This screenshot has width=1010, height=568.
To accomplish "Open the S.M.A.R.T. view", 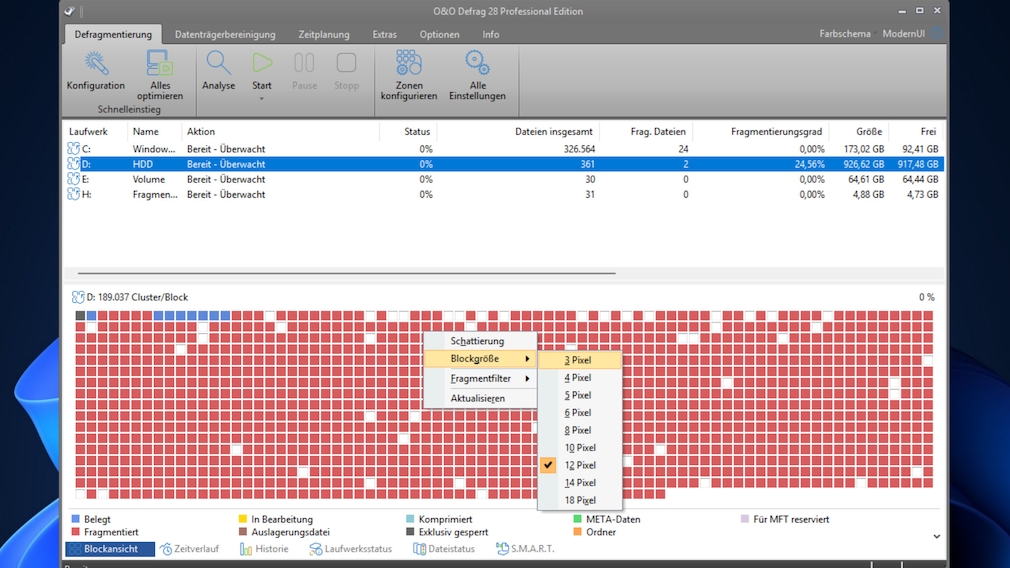I will coord(525,549).
